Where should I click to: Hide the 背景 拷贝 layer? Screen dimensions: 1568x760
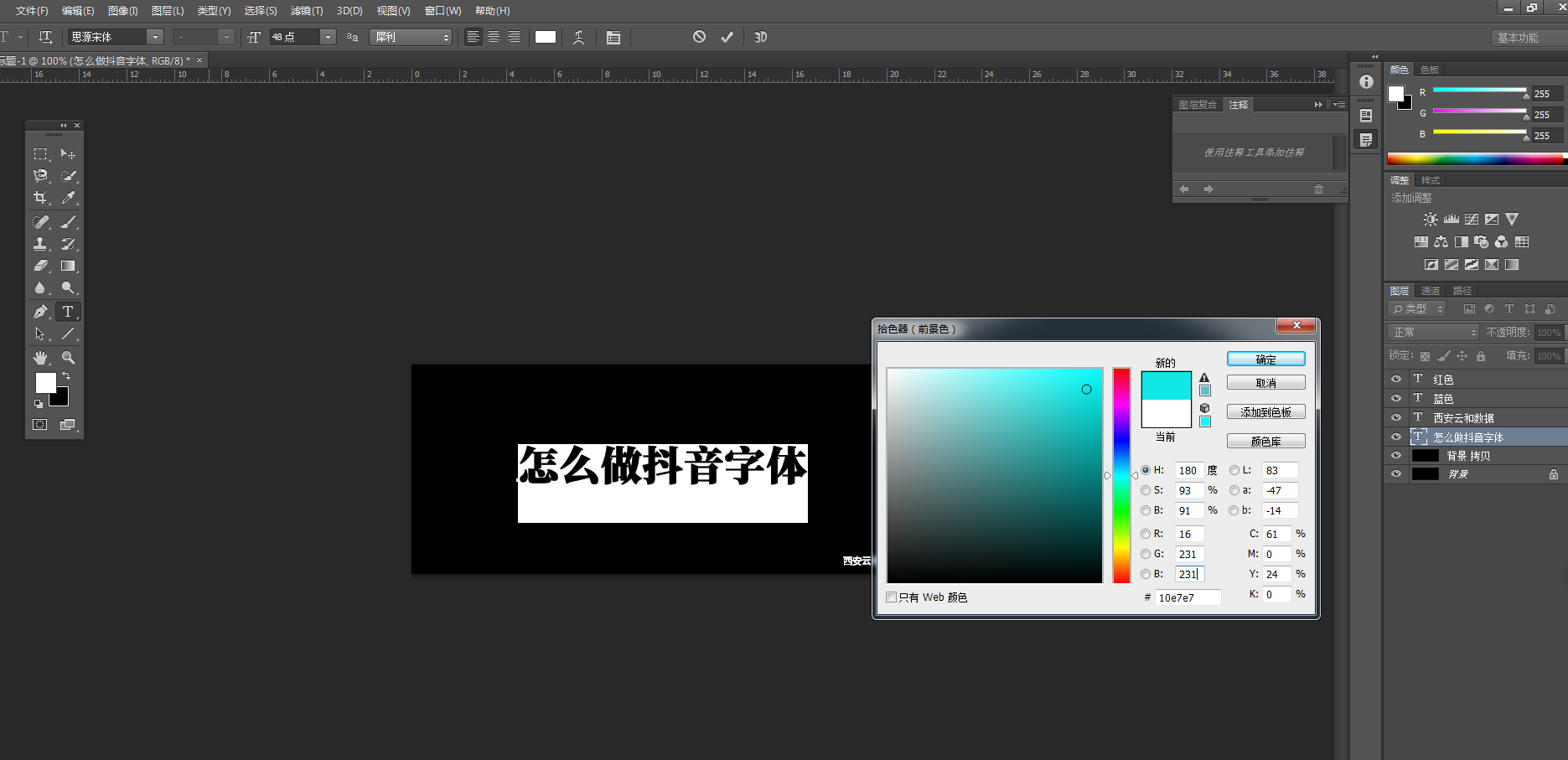coord(1396,456)
